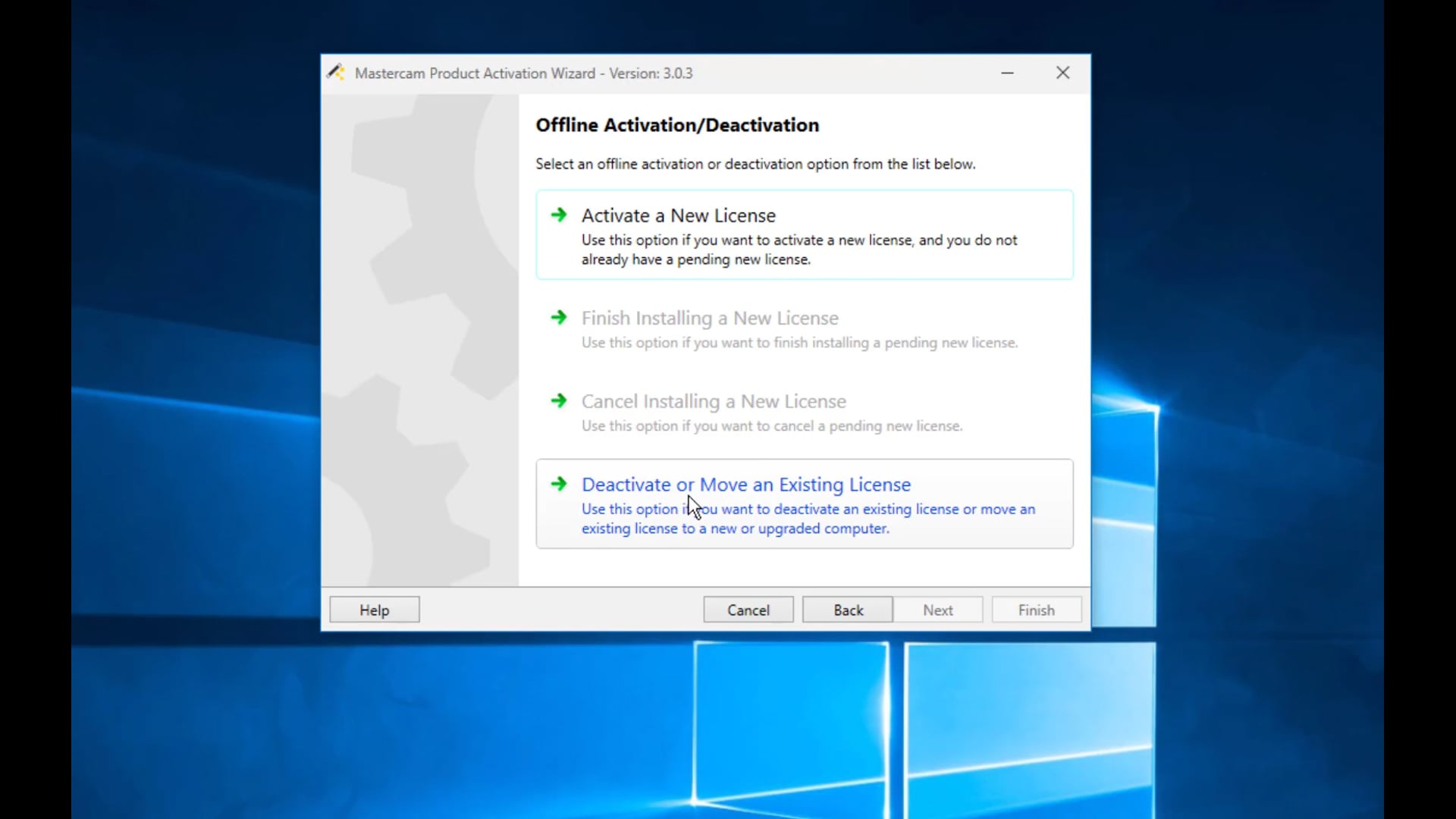
Task: Choose Activate a New License option
Action: pyautogui.click(x=804, y=234)
